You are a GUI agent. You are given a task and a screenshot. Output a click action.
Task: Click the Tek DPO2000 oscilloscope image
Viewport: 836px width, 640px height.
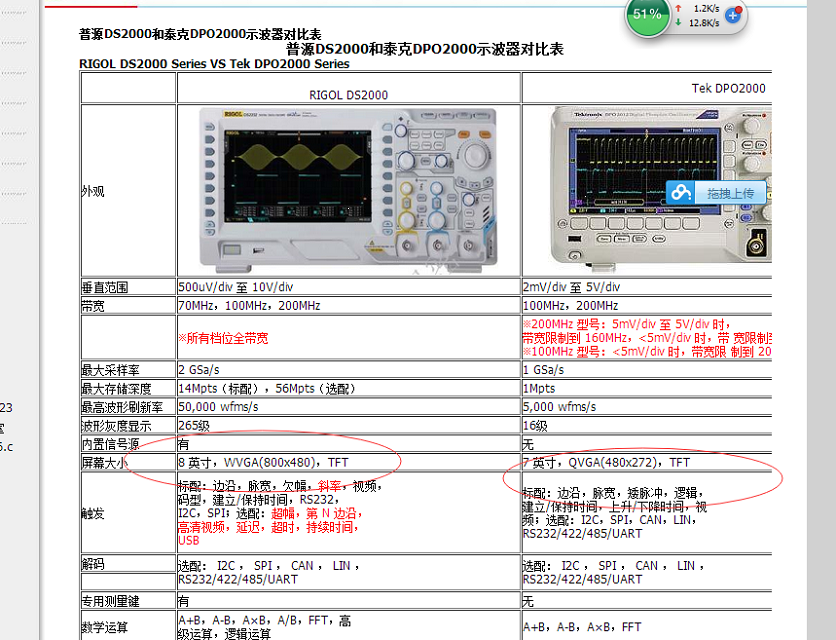point(661,189)
